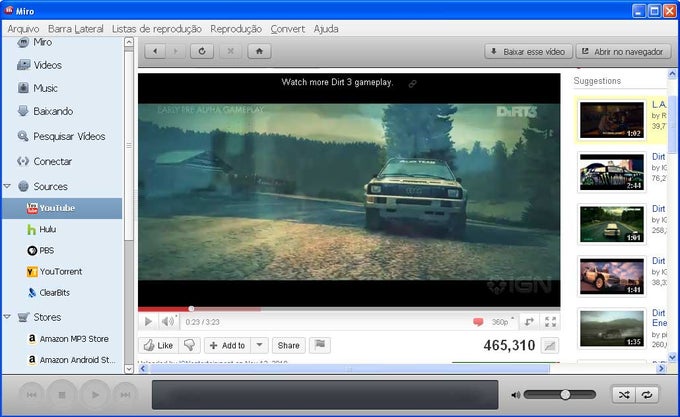680x417 pixels.
Task: Open suggested video with 1:35 duration
Action: pyautogui.click(x=611, y=329)
